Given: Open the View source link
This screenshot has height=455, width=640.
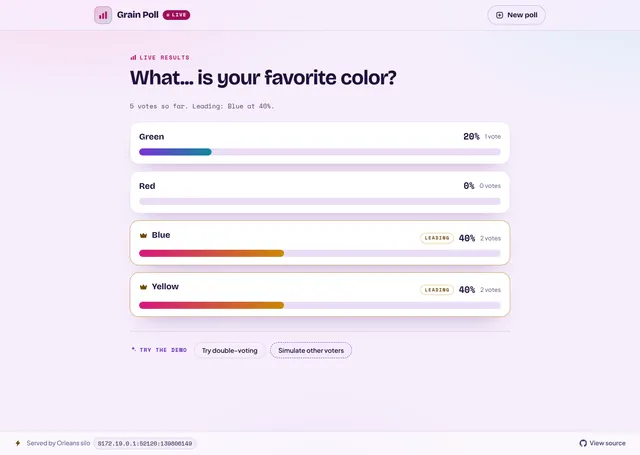Looking at the screenshot, I should (x=602, y=443).
